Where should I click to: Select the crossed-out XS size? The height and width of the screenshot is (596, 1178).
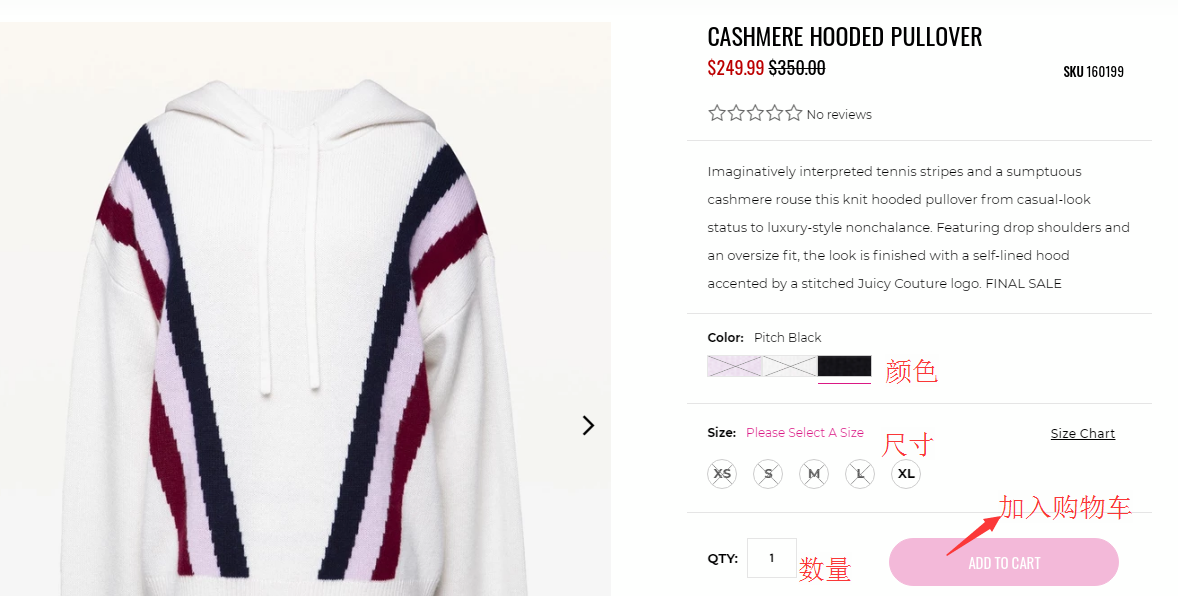click(x=722, y=473)
